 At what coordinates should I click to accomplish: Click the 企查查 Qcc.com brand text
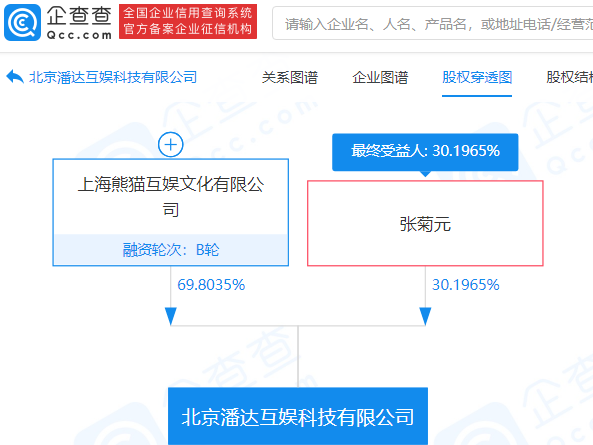coord(79,23)
